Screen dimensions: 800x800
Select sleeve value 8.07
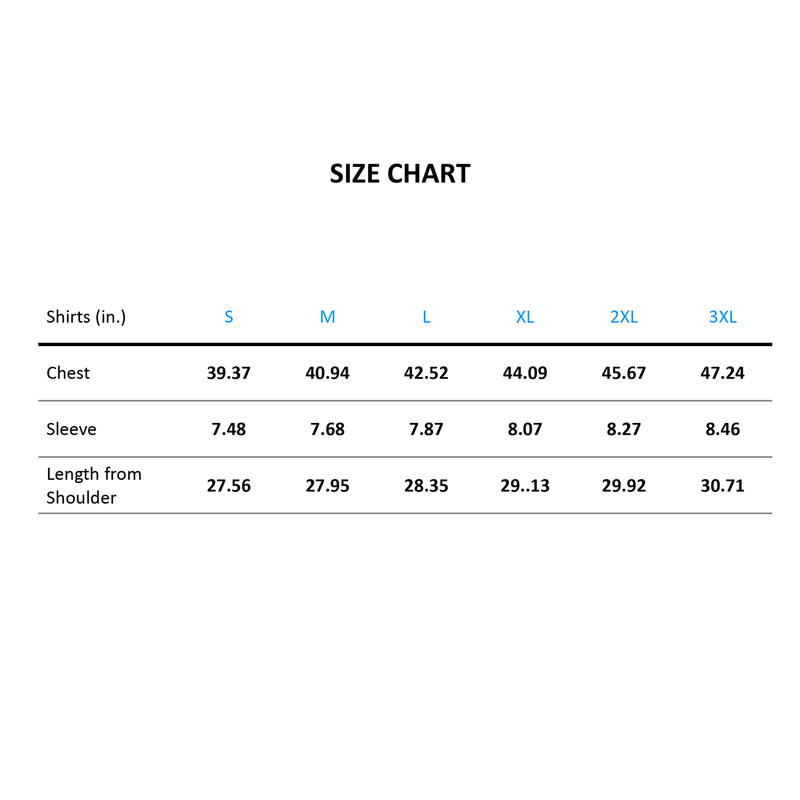[x=525, y=429]
